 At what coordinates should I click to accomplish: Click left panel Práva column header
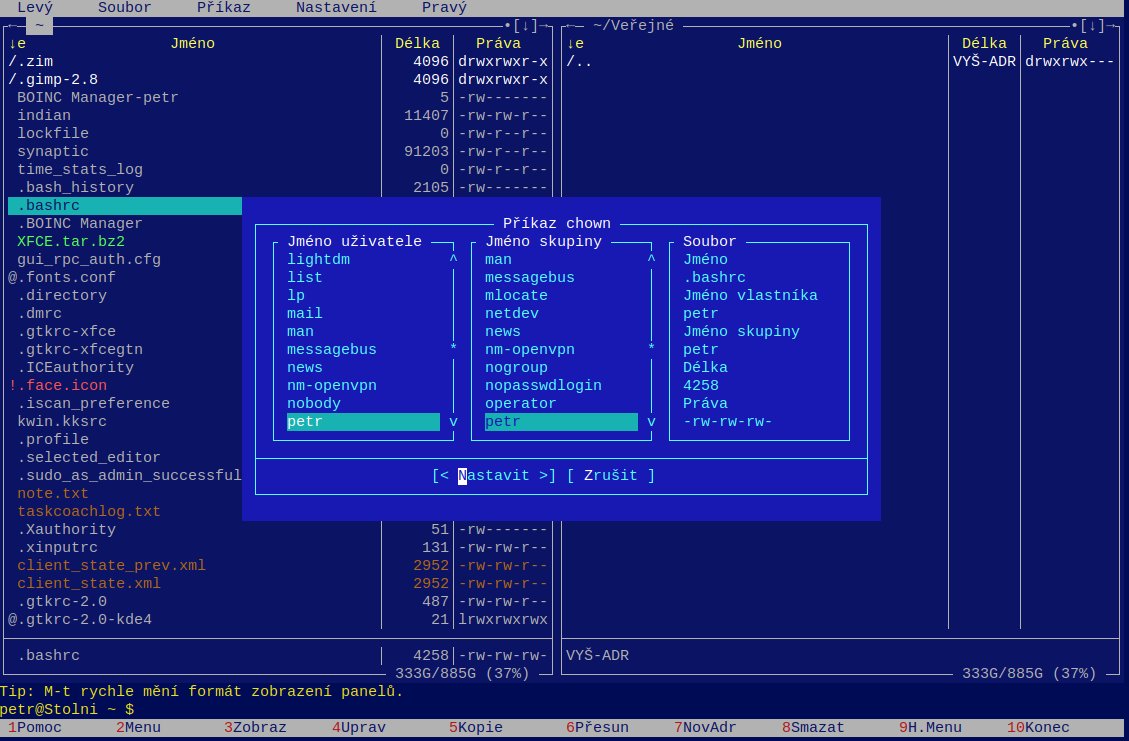point(498,43)
